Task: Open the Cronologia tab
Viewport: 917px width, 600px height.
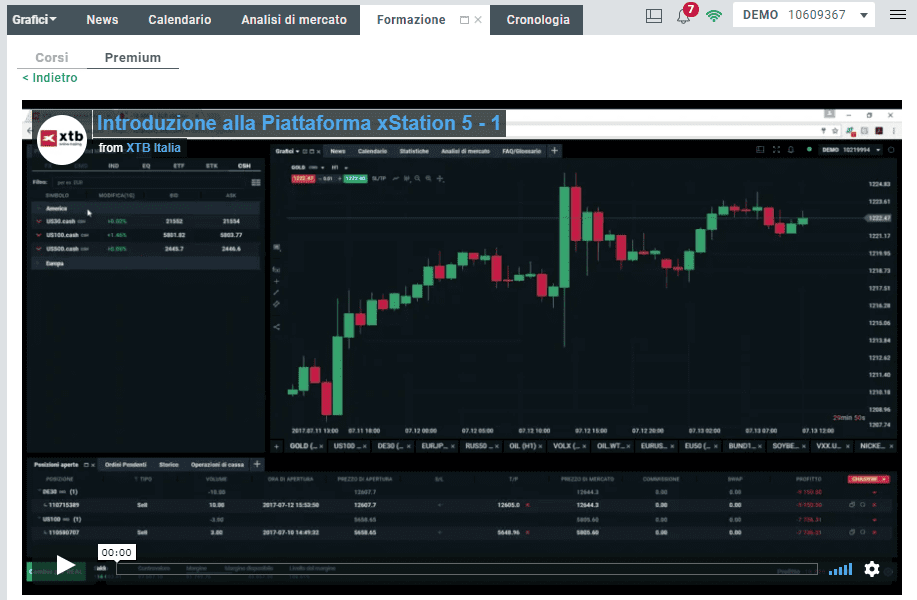Action: click(537, 20)
